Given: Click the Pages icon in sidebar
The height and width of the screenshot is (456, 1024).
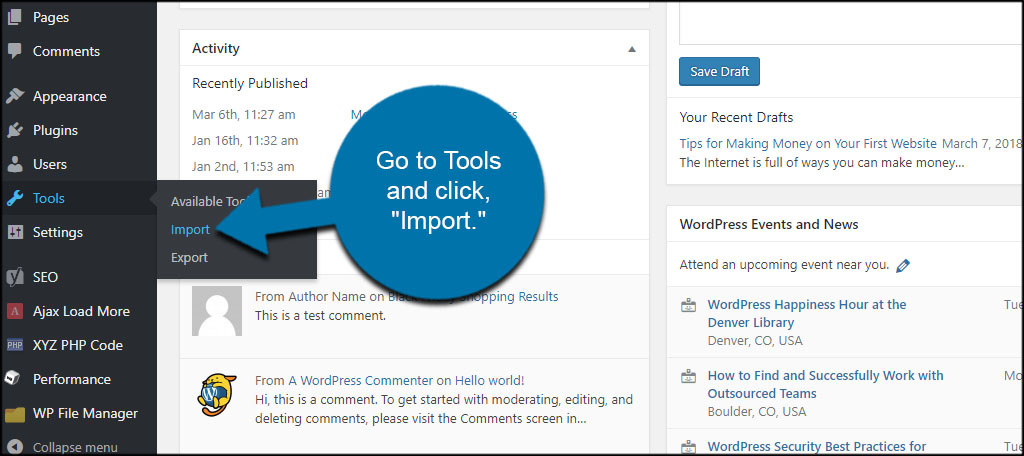Looking at the screenshot, I should pos(14,17).
